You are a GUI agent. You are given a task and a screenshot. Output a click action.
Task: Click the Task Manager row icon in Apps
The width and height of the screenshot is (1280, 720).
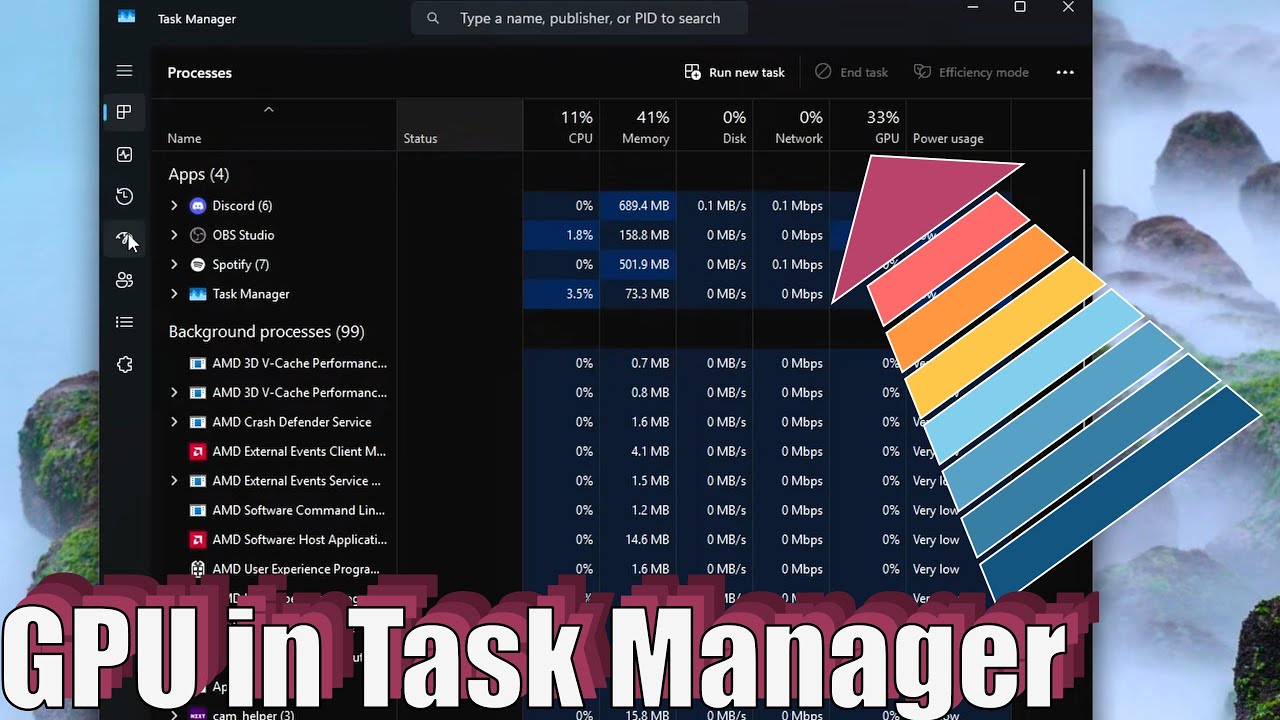(198, 294)
